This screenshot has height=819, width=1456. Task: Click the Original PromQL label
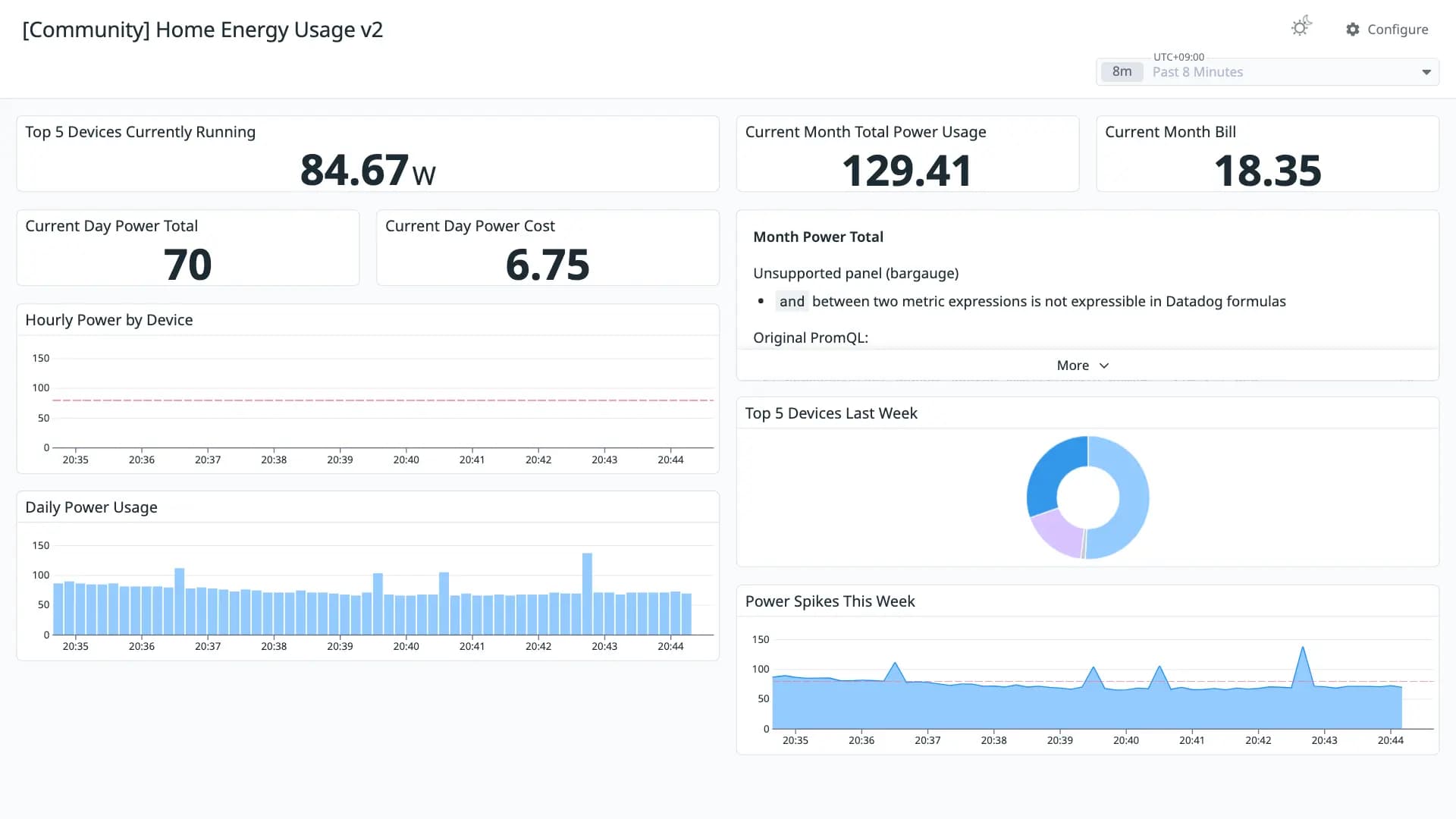pos(810,337)
